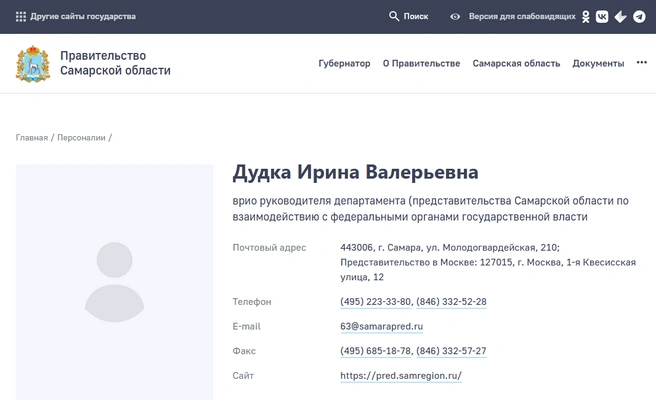This screenshot has width=656, height=401.
Task: Click the placeholder profile photo
Action: [115, 282]
